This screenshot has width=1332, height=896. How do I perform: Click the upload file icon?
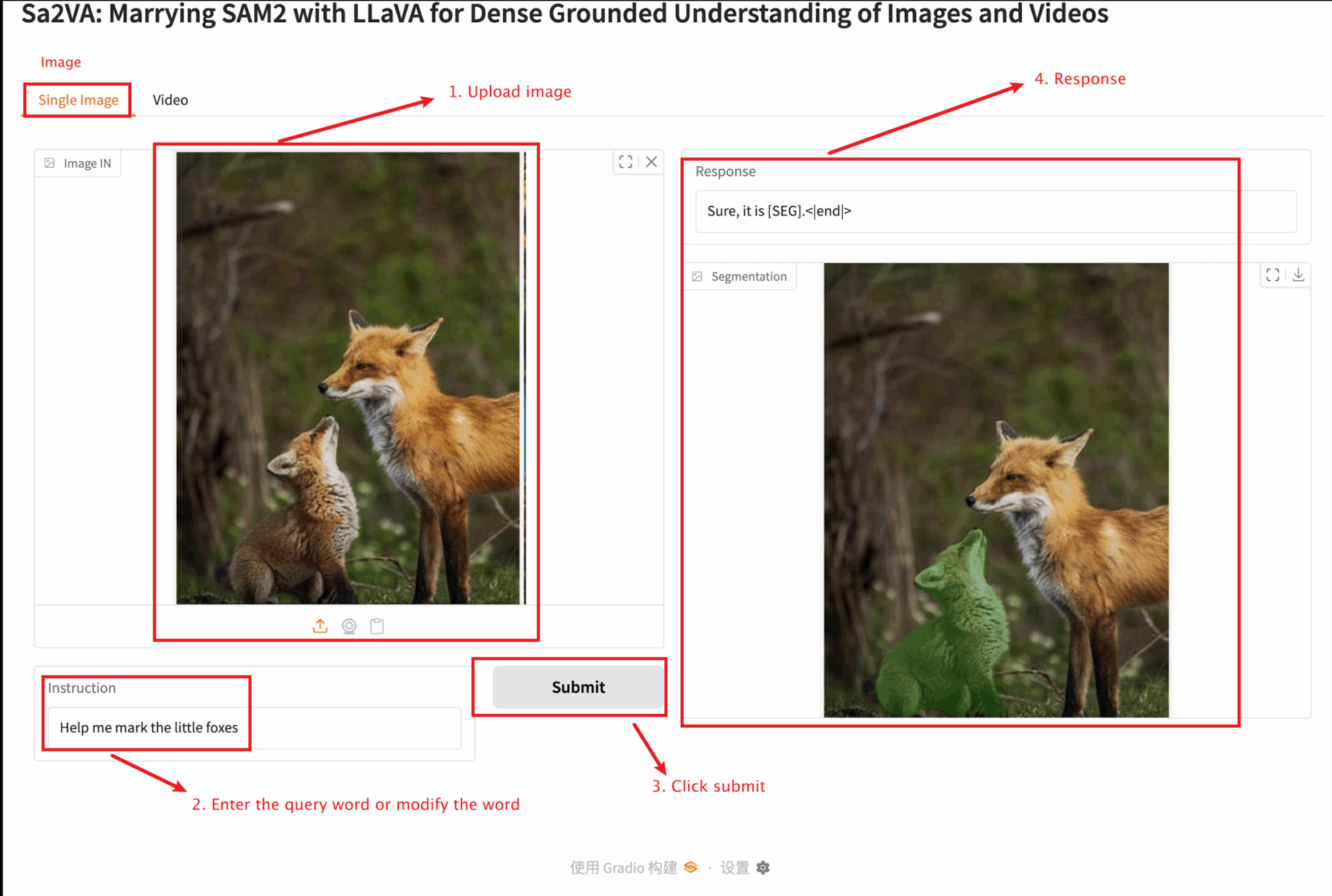coord(320,626)
